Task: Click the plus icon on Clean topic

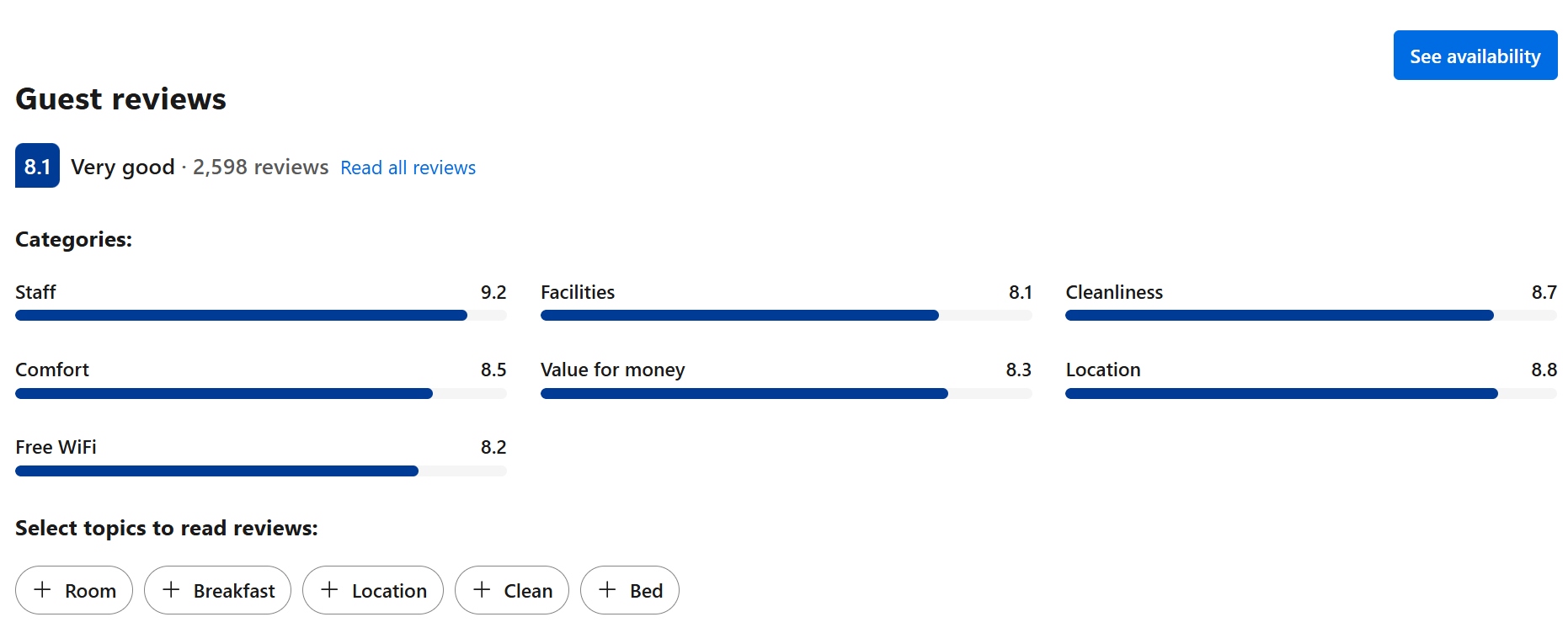Action: click(x=482, y=590)
